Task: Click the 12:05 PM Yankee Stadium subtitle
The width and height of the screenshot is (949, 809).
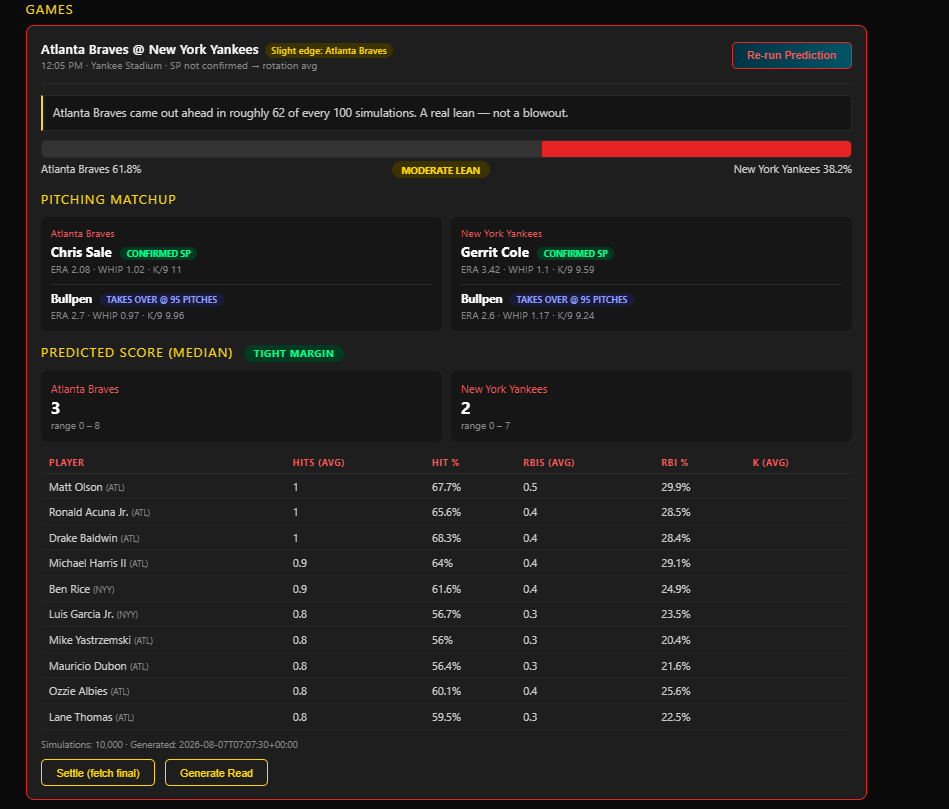Action: [179, 66]
